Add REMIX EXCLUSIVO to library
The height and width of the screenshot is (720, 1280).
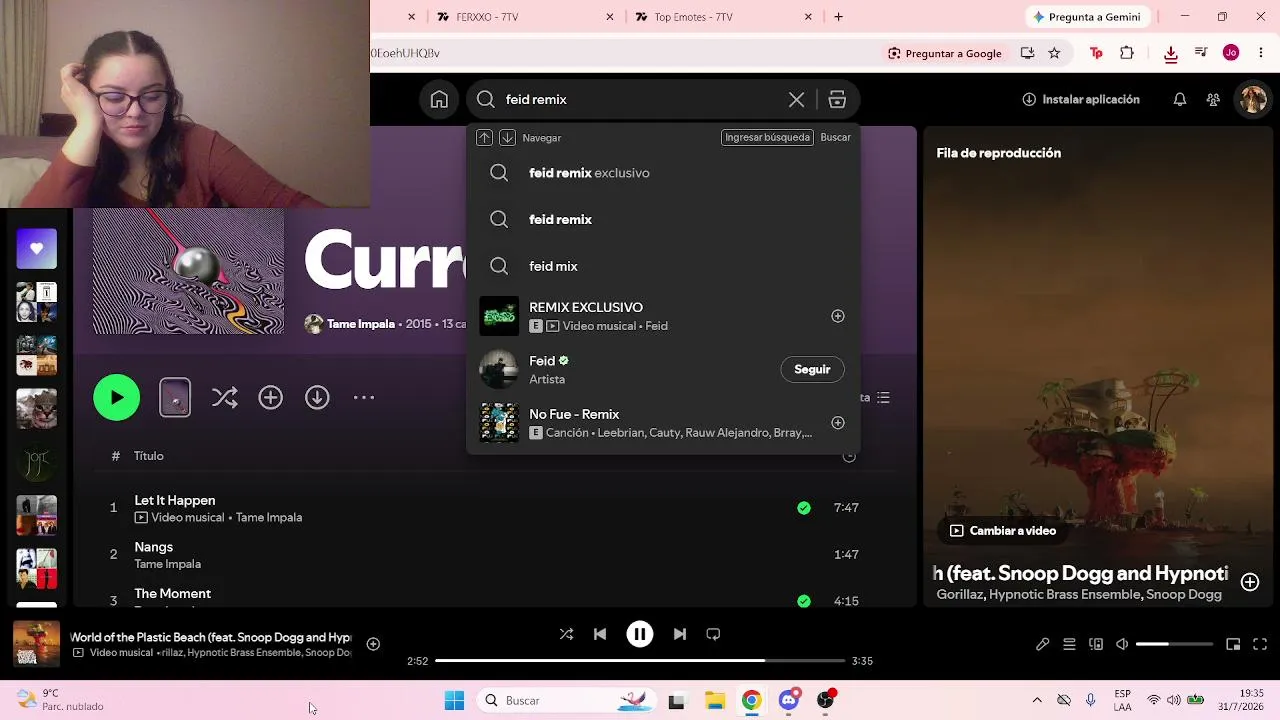click(x=838, y=316)
